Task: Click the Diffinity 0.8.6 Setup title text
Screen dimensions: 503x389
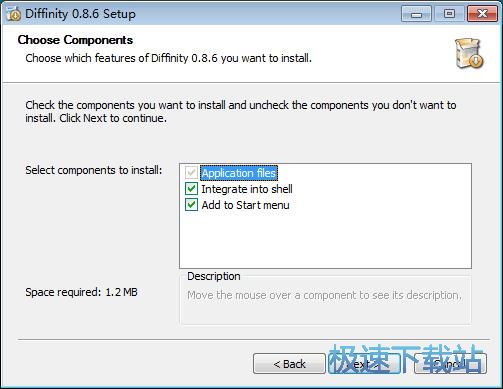Action: point(80,14)
